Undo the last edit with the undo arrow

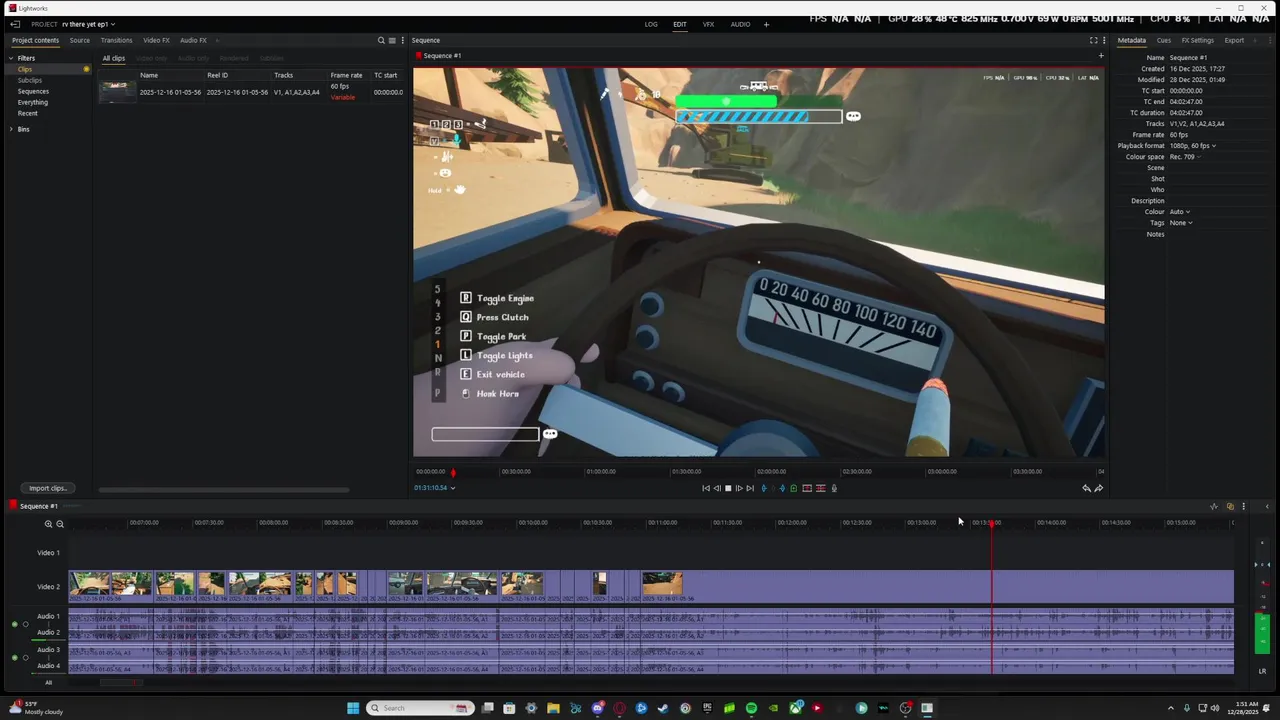[x=1086, y=488]
